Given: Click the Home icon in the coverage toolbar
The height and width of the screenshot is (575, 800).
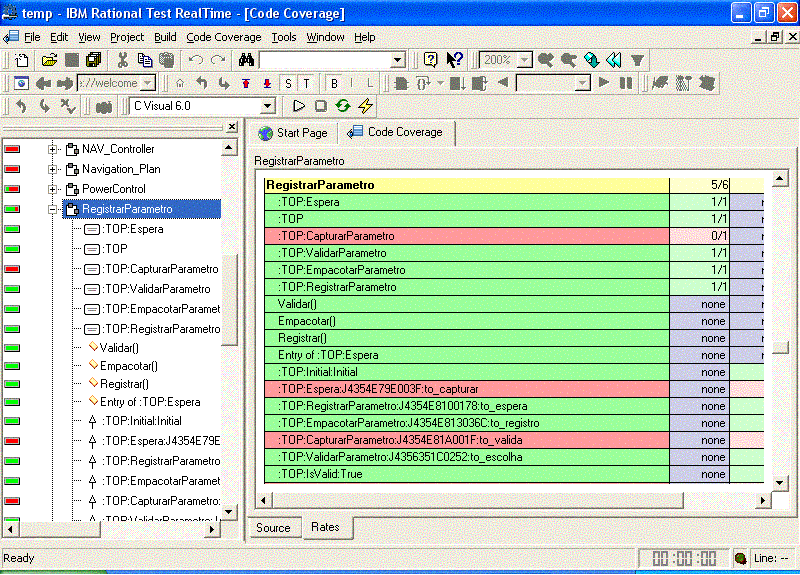Looking at the screenshot, I should [x=180, y=83].
